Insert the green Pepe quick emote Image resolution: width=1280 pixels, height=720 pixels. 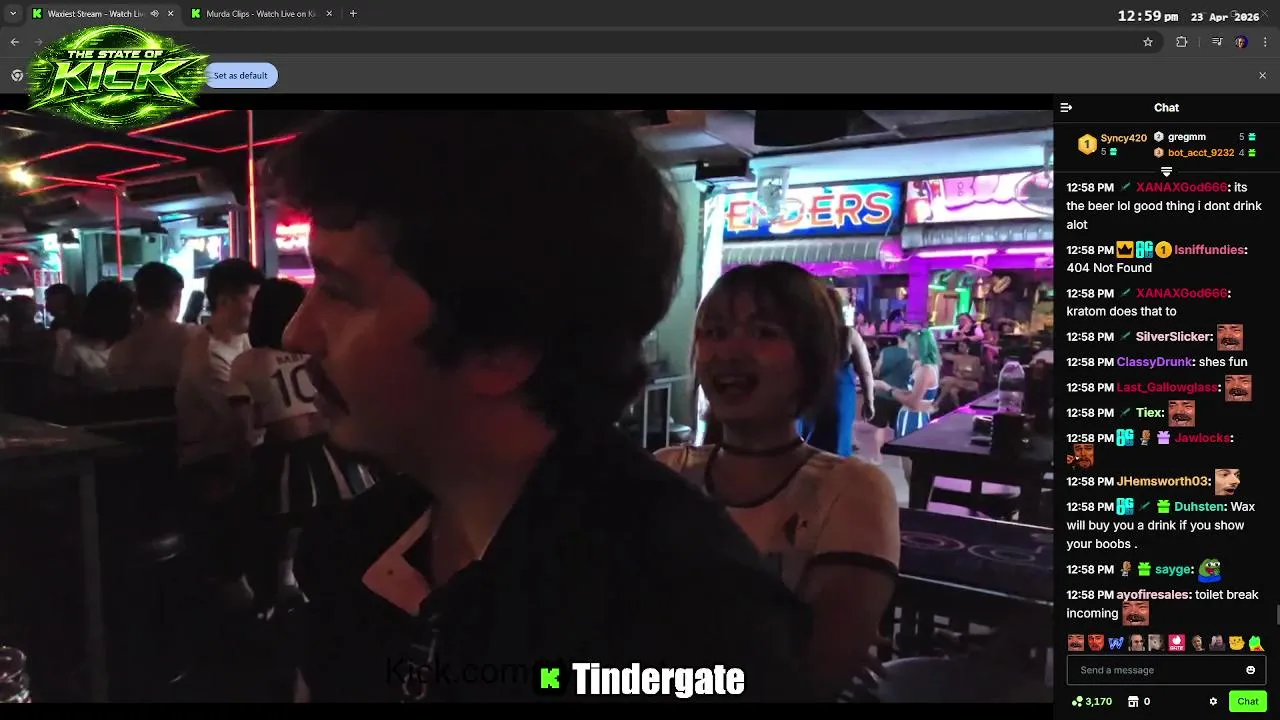1256,642
